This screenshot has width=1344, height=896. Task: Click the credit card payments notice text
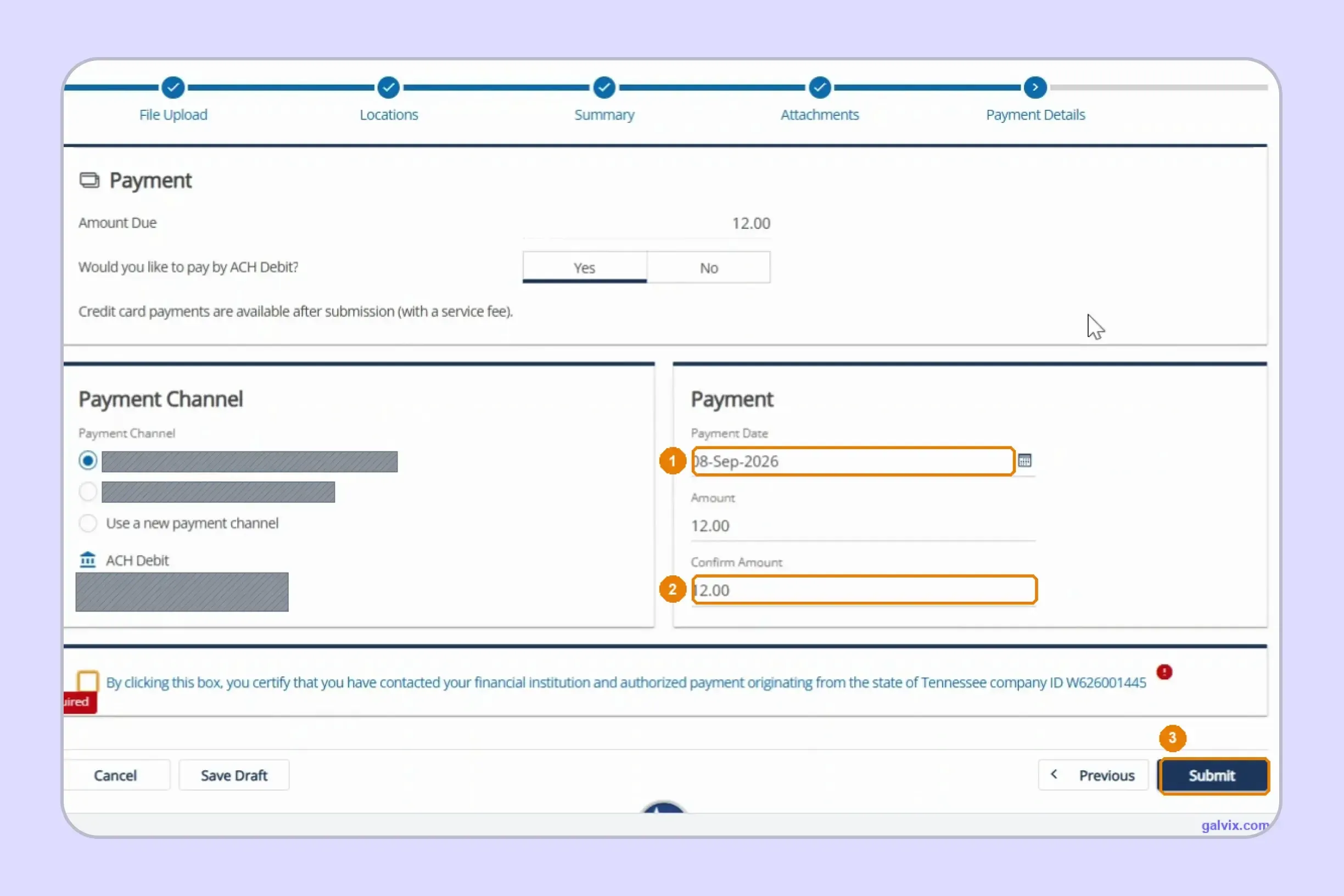click(295, 311)
